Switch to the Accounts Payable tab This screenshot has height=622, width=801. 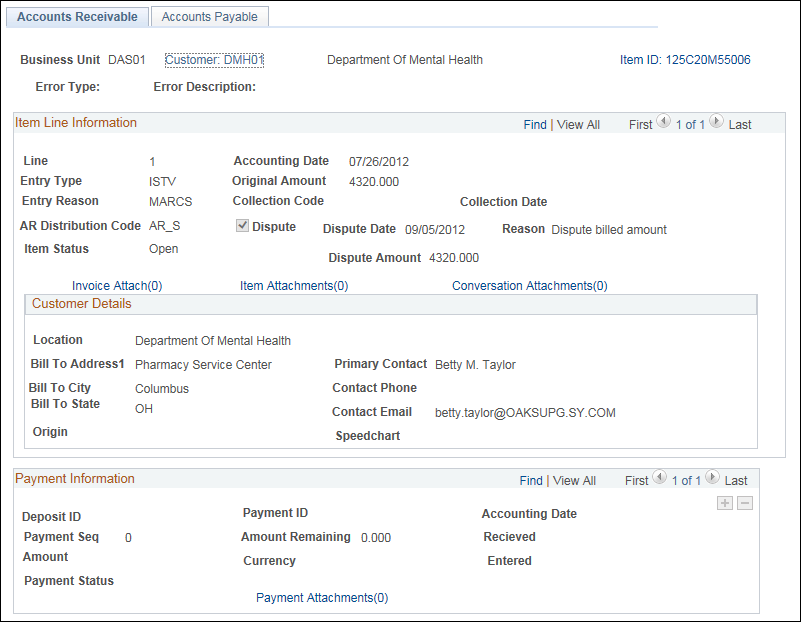209,17
